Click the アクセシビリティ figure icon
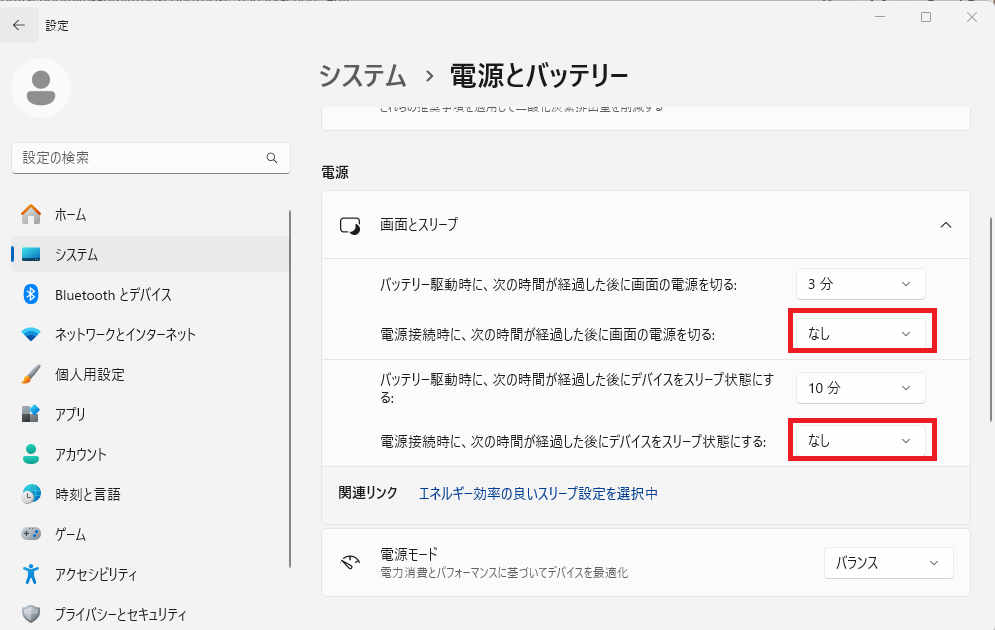 (30, 574)
